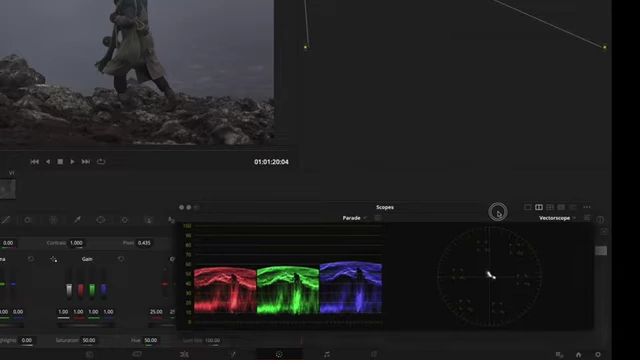
Task: Switch scopes to two-up layout
Action: click(x=539, y=207)
